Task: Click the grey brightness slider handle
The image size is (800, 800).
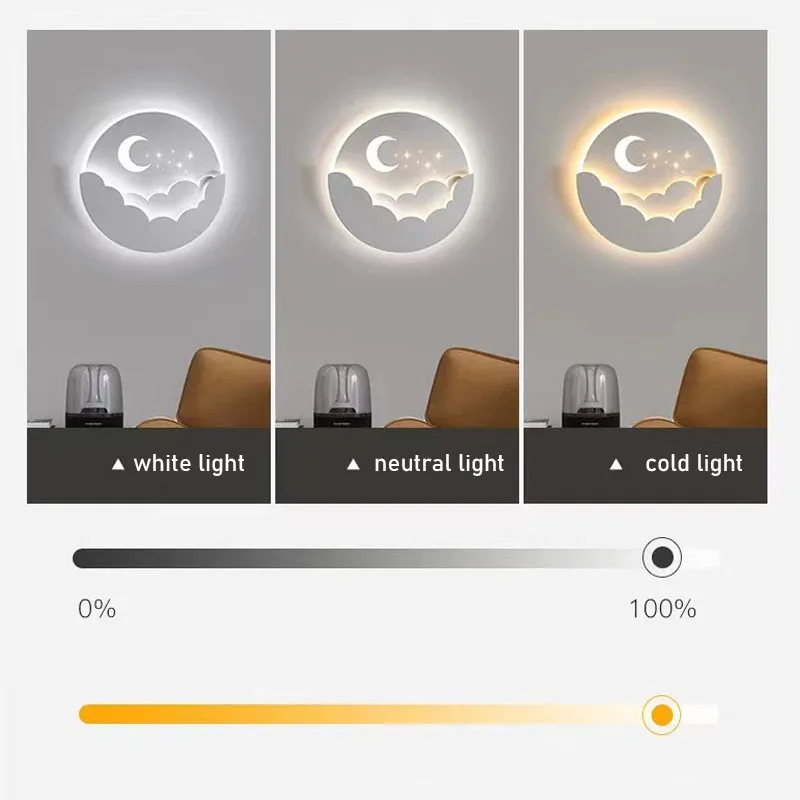Action: (662, 557)
